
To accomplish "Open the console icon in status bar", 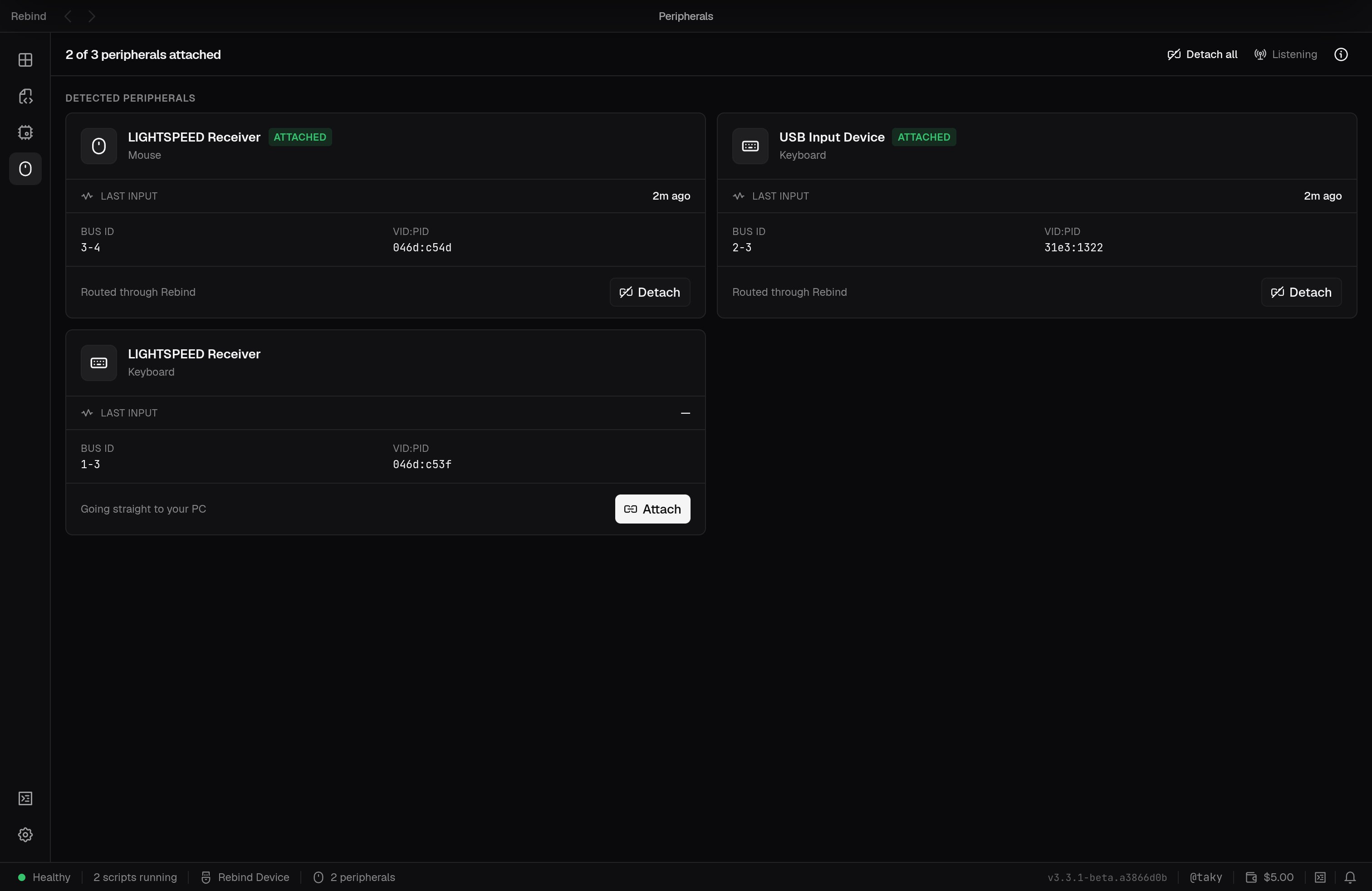I will 1320,877.
